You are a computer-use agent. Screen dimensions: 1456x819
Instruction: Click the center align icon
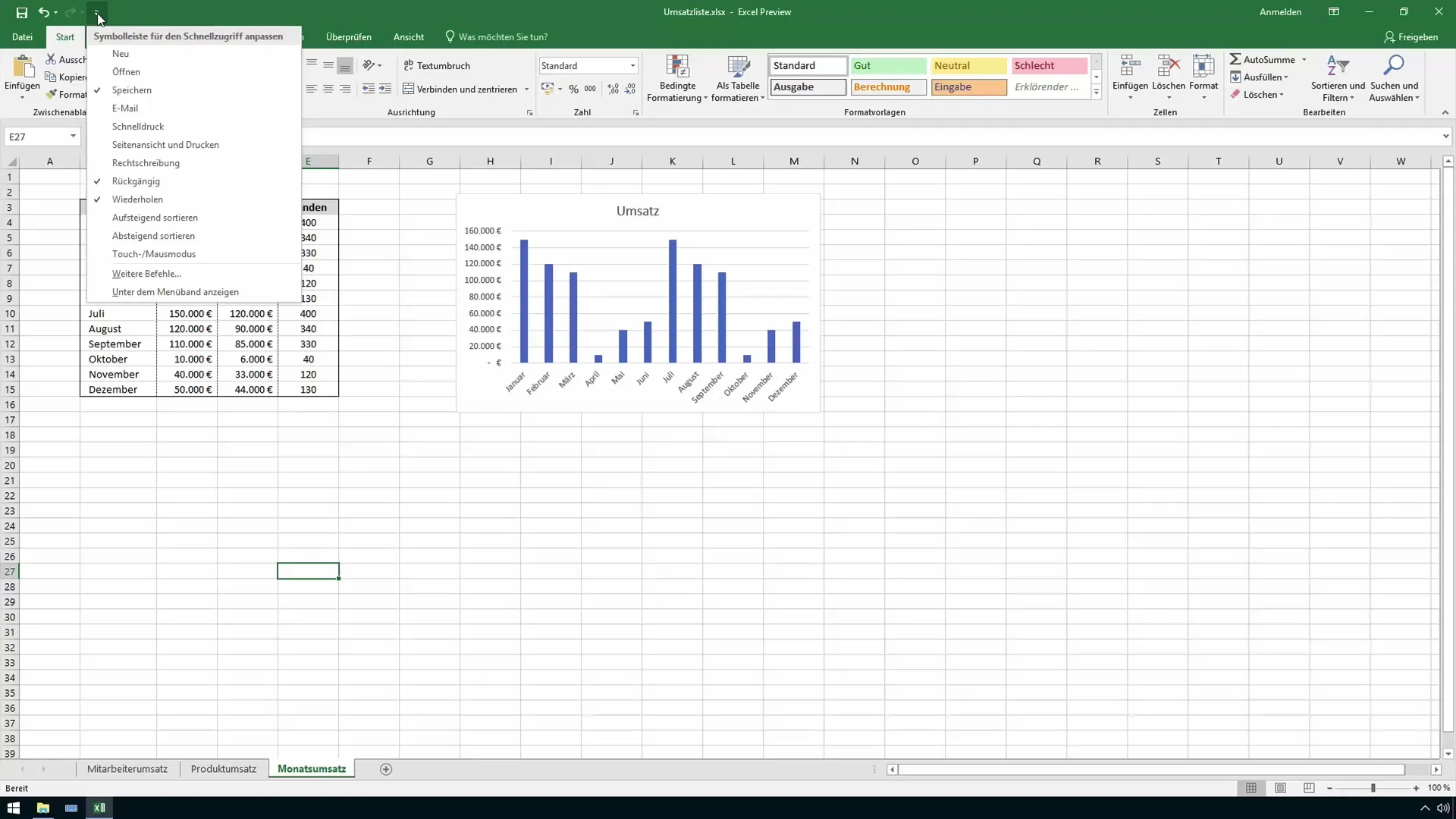[328, 89]
